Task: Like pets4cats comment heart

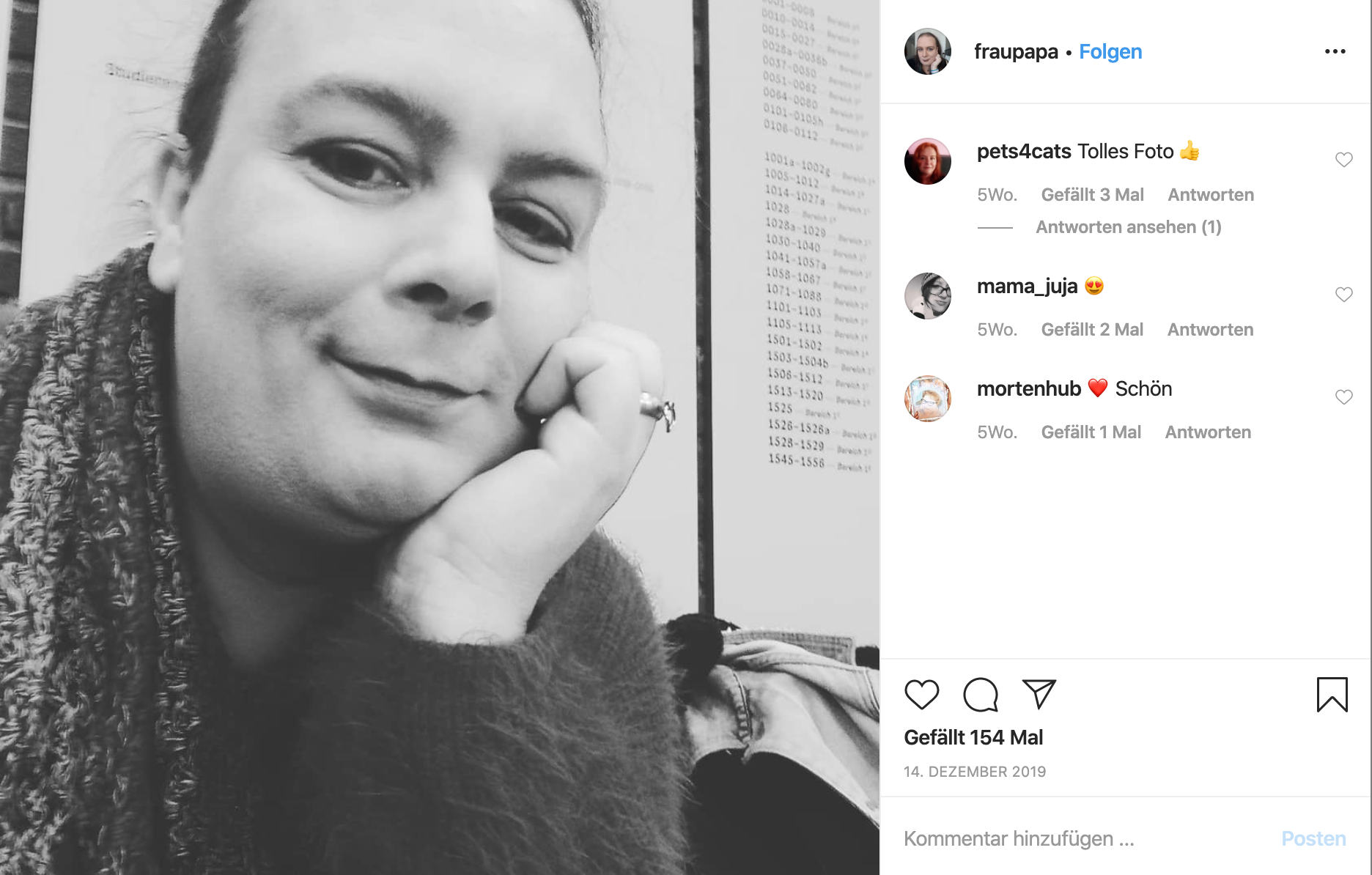Action: pyautogui.click(x=1343, y=160)
